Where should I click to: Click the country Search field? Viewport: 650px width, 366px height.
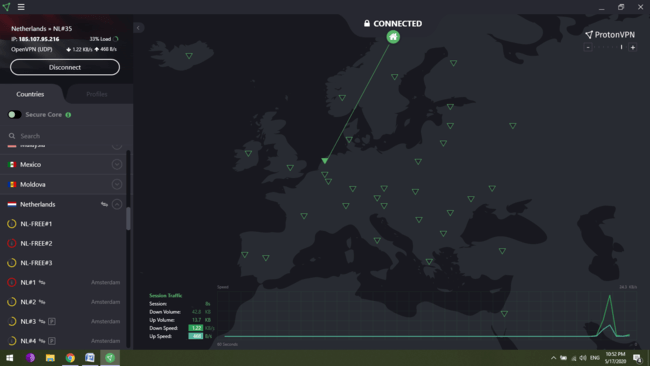pyautogui.click(x=66, y=136)
